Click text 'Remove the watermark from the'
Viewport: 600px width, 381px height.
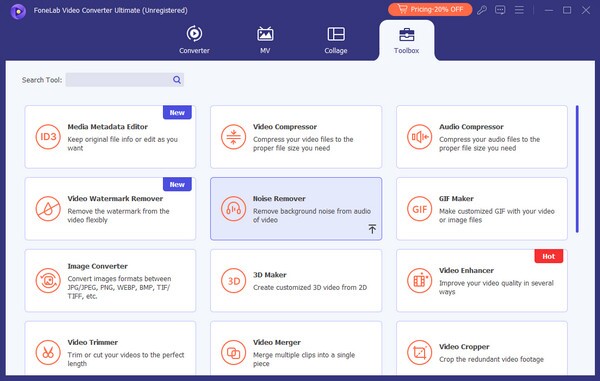pos(118,211)
